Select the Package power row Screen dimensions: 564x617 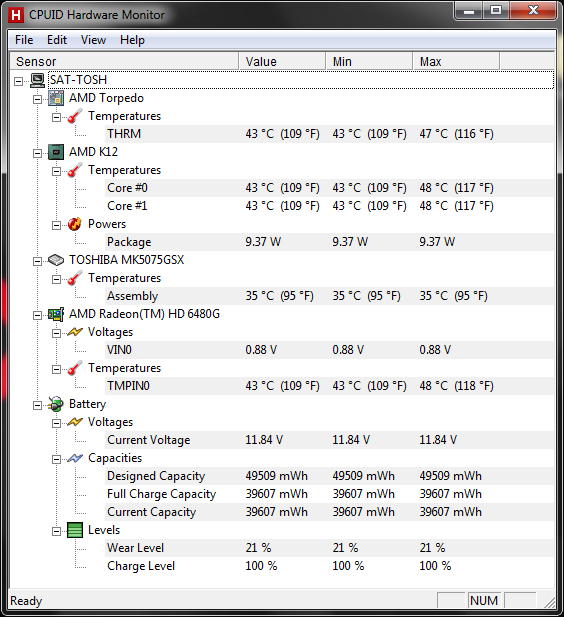coord(330,242)
